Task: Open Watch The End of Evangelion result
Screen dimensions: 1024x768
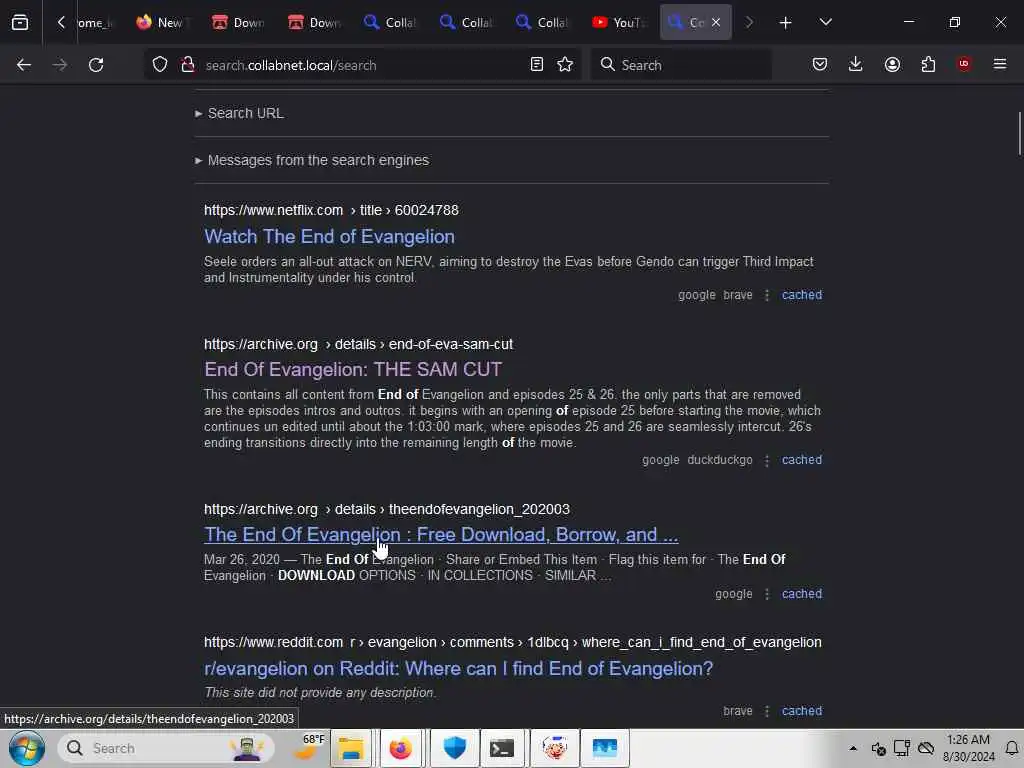Action: [329, 236]
